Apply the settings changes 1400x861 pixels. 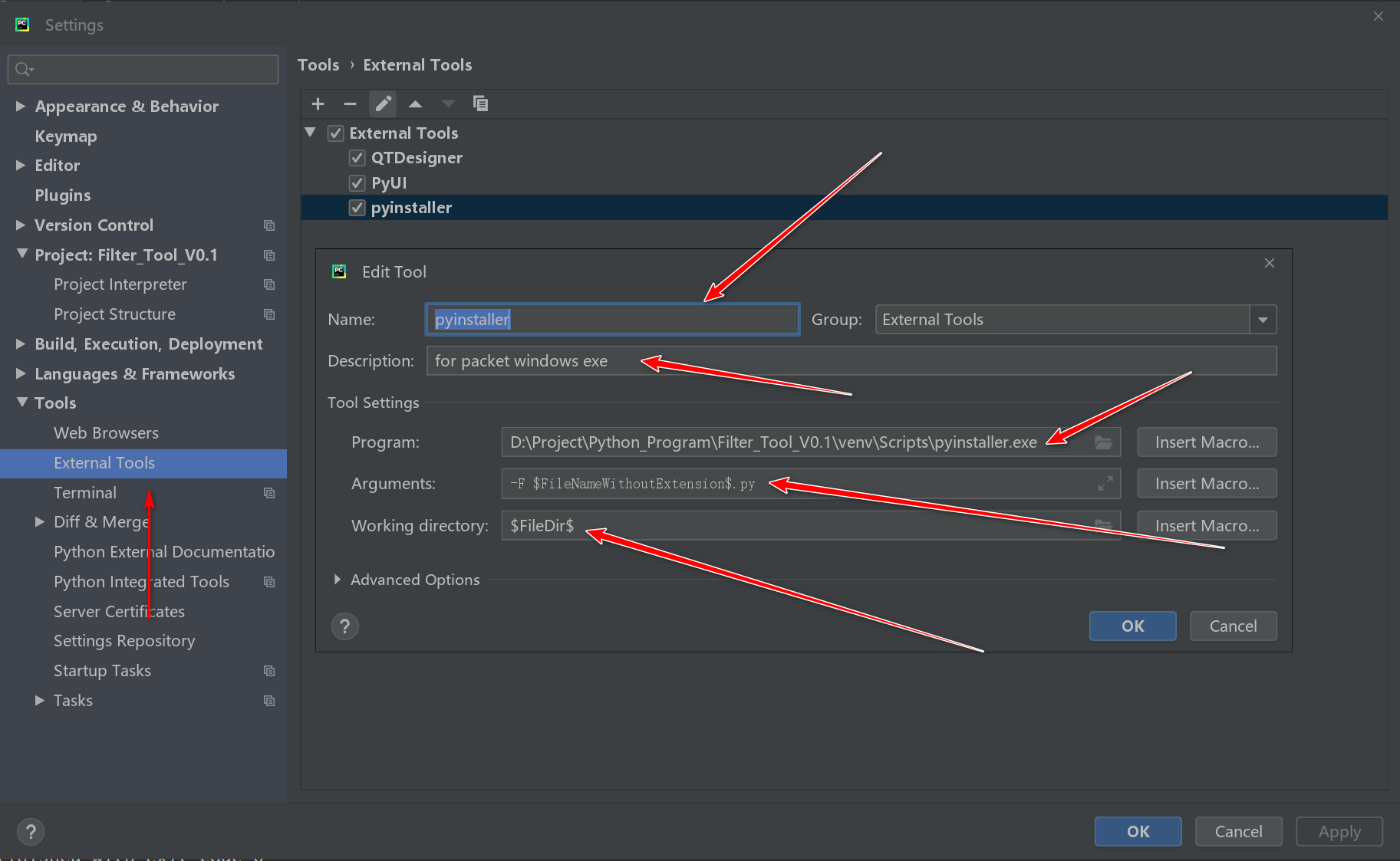(1338, 831)
